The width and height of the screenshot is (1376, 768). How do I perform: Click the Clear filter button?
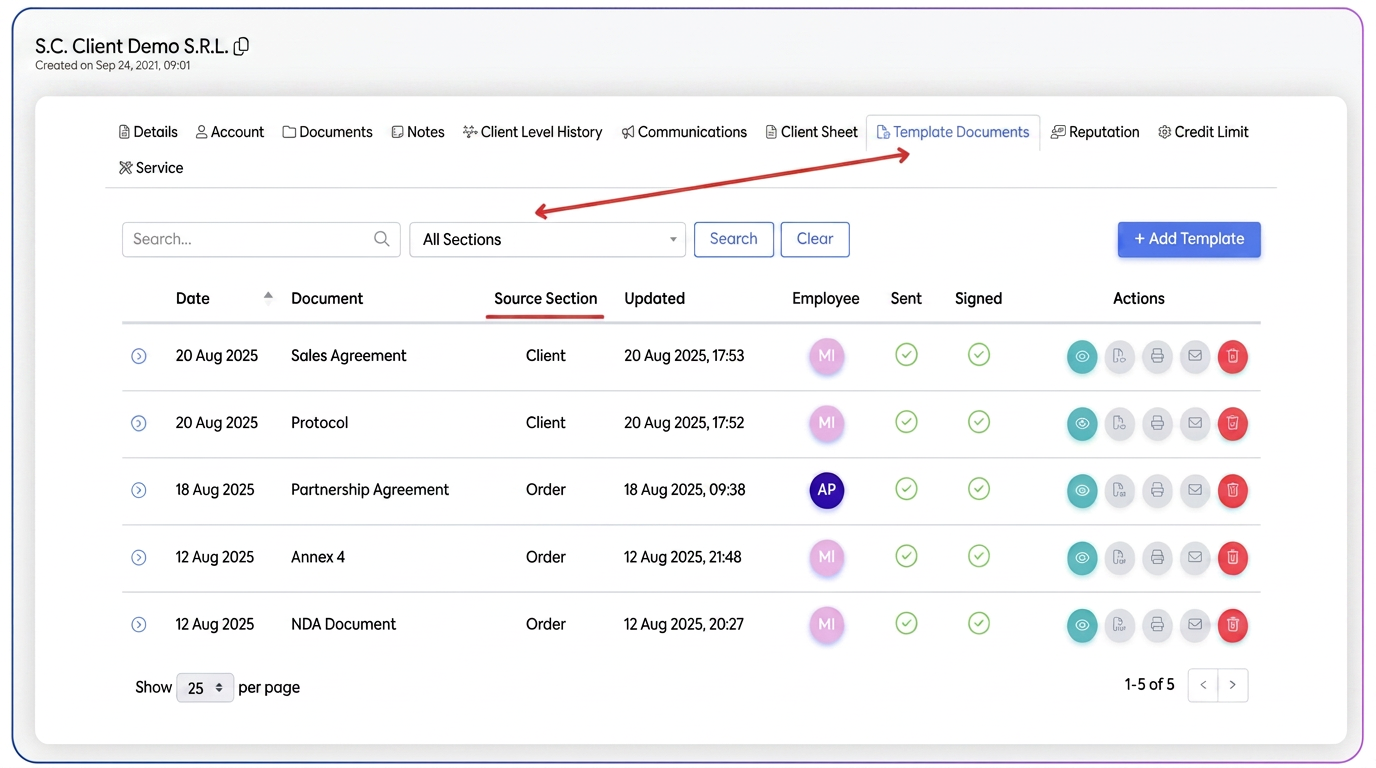point(815,239)
